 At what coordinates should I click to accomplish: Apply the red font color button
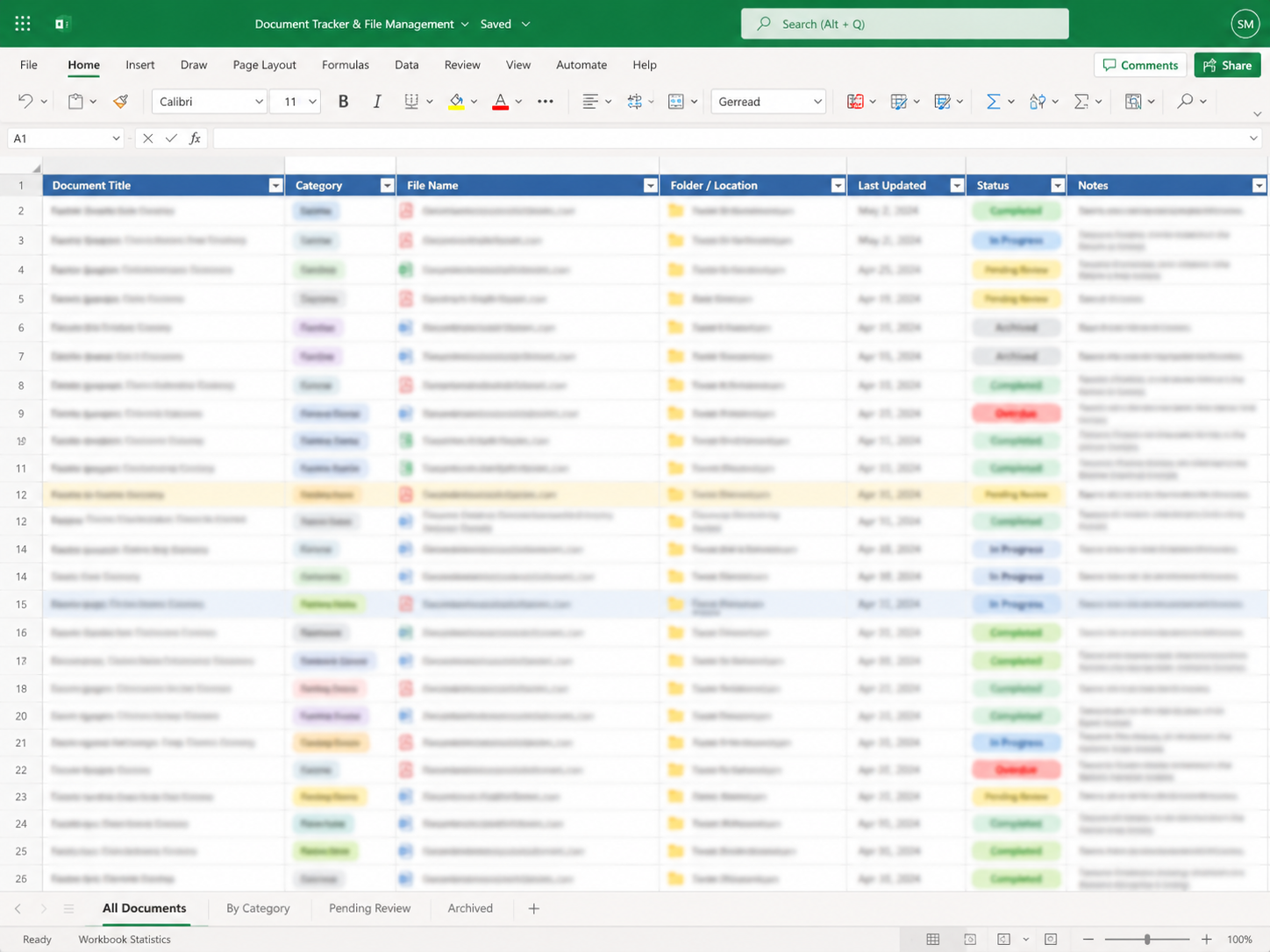point(500,102)
